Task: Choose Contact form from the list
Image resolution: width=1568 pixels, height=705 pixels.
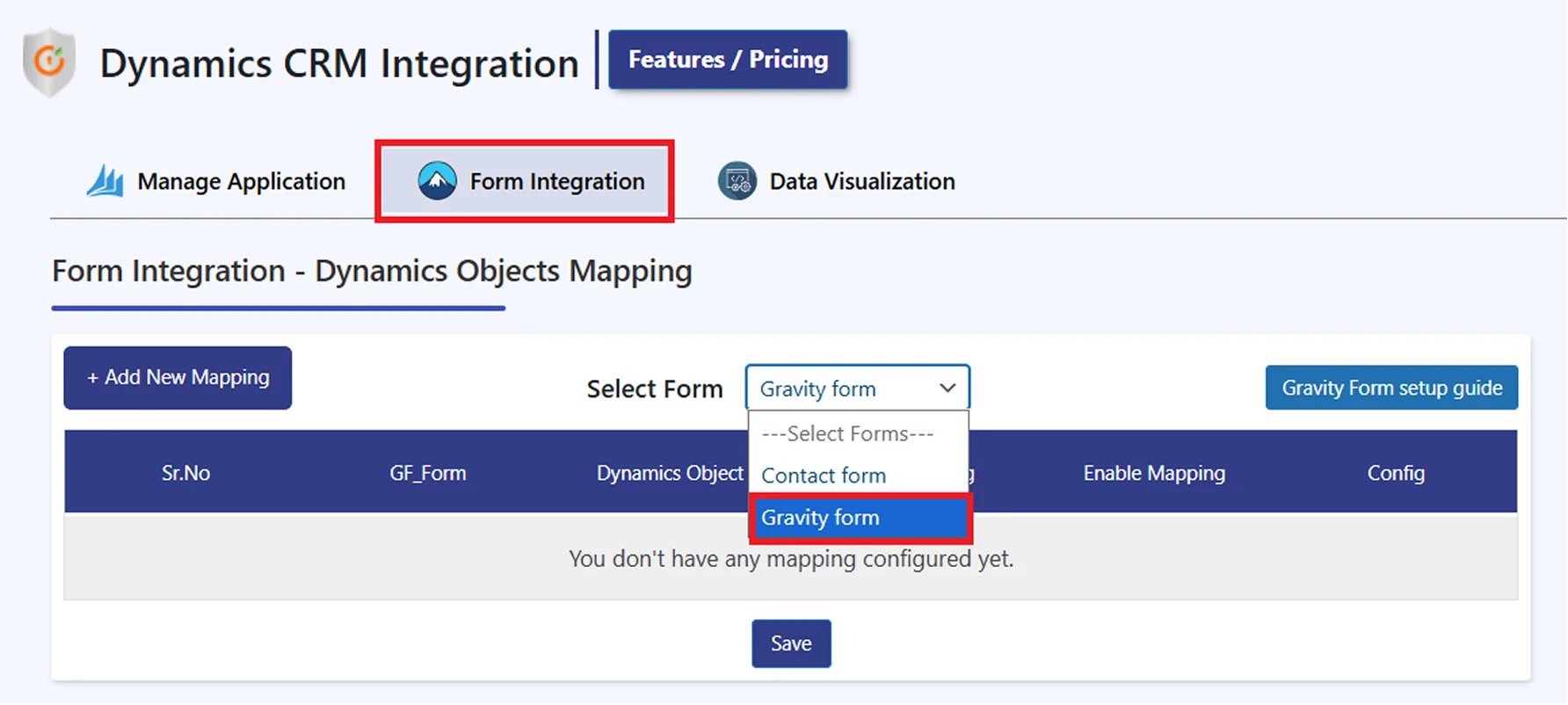Action: coord(858,476)
